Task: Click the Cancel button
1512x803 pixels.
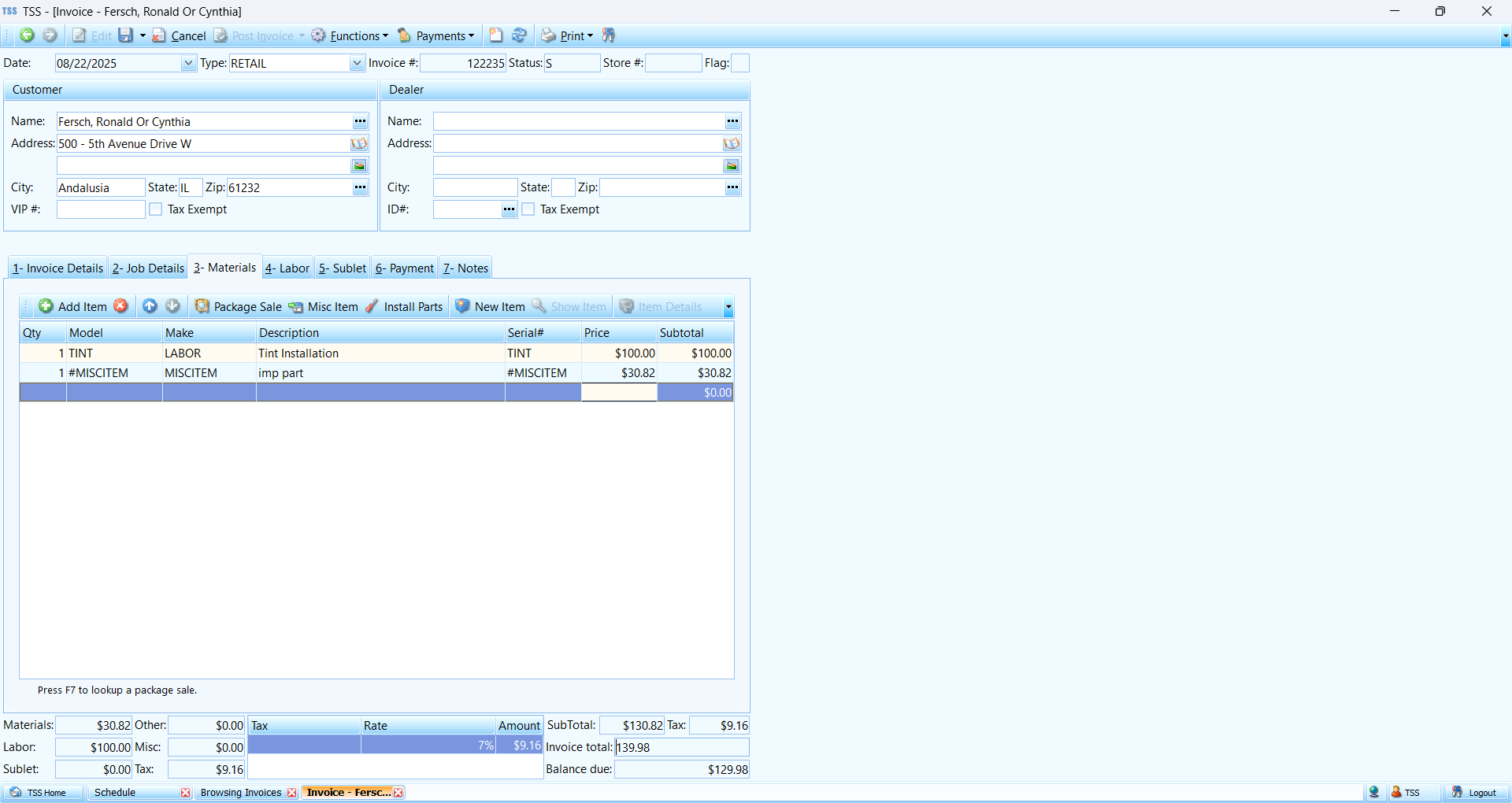Action: click(180, 35)
